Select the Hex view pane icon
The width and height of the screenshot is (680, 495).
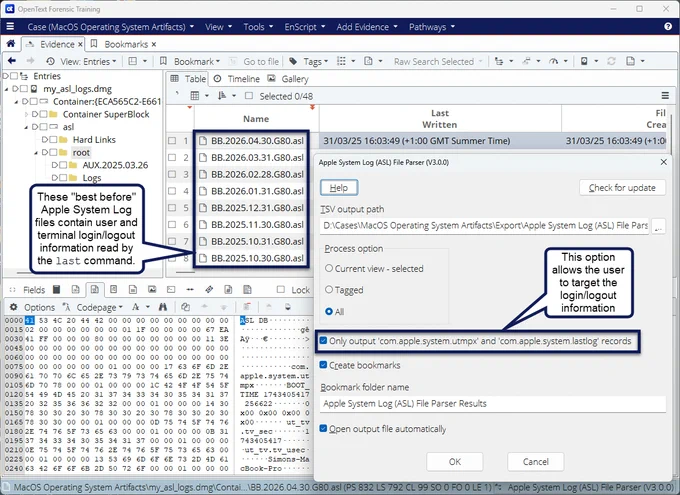pos(95,289)
